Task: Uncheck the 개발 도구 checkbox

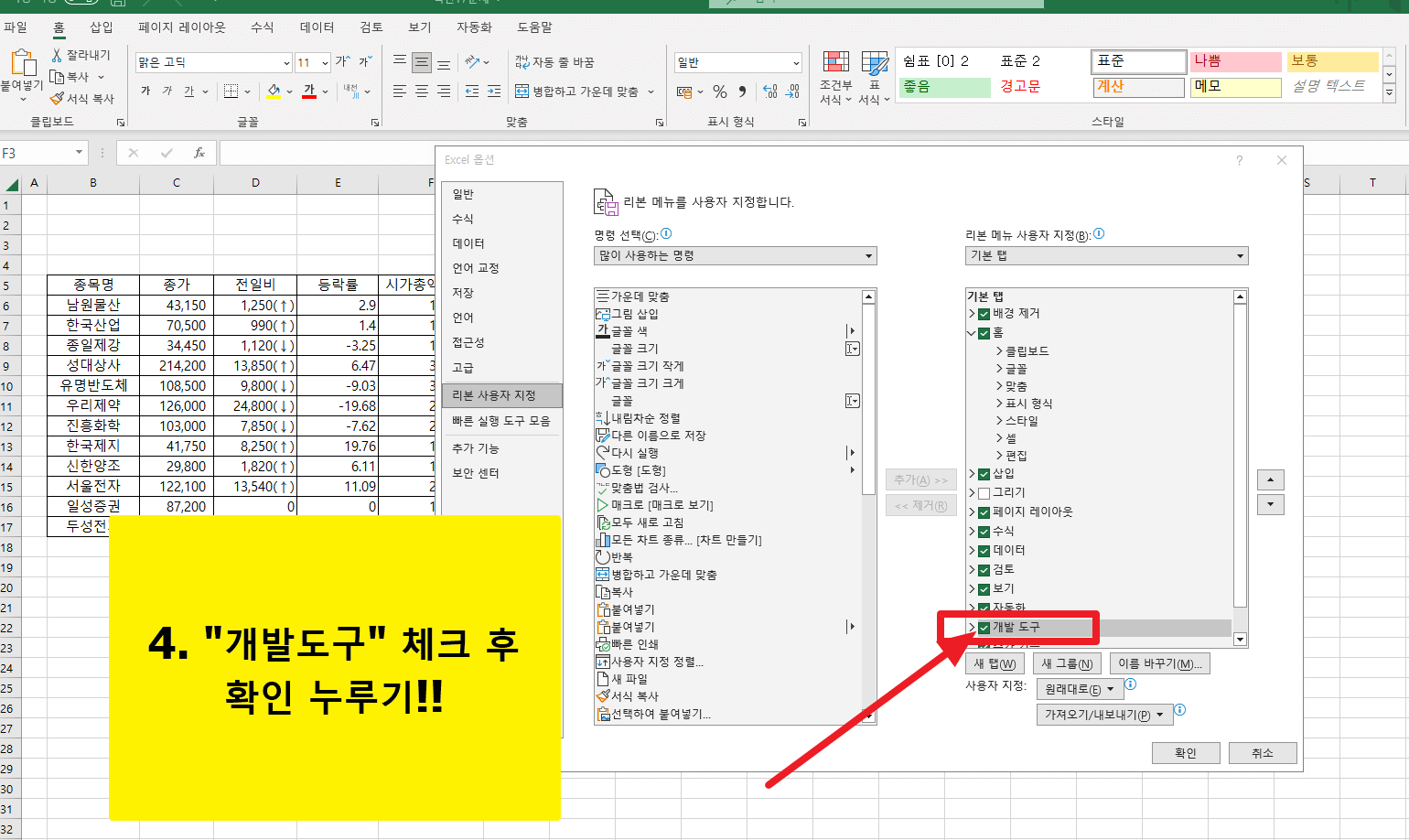Action: [984, 628]
